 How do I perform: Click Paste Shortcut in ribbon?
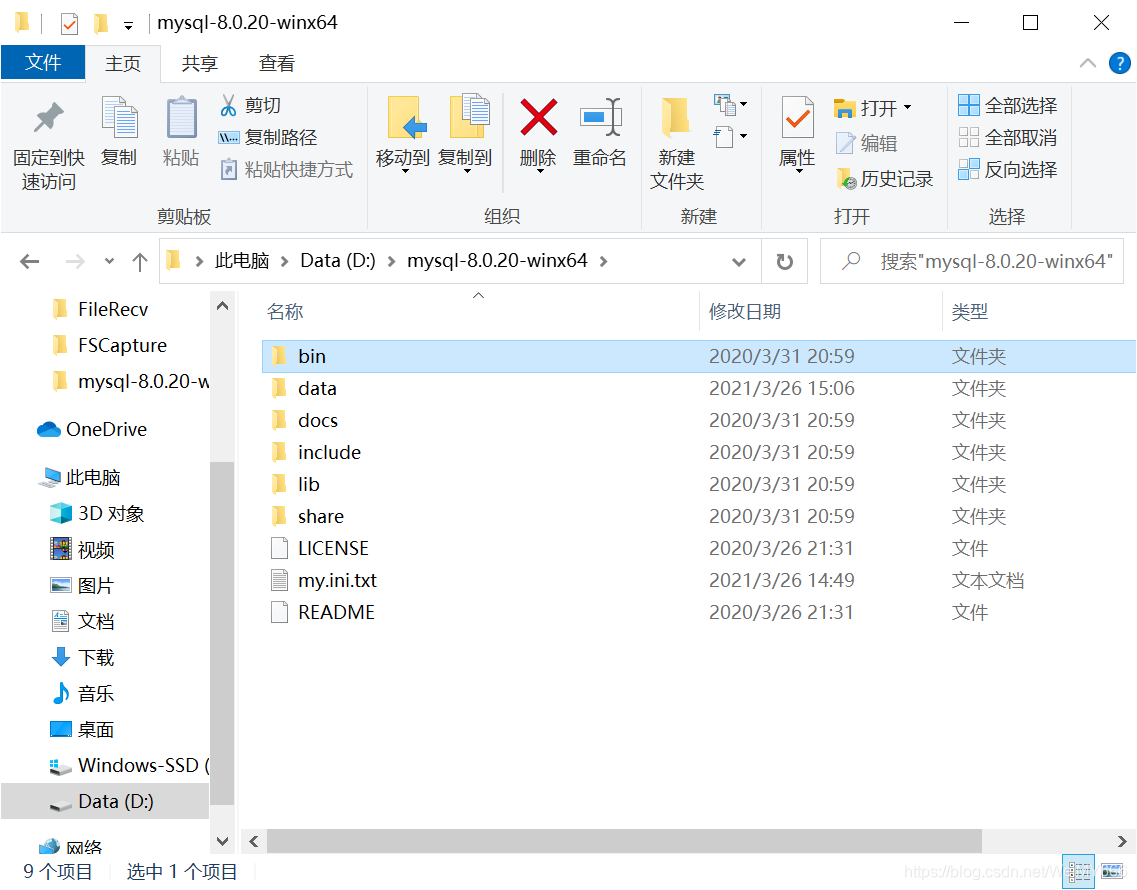[286, 170]
